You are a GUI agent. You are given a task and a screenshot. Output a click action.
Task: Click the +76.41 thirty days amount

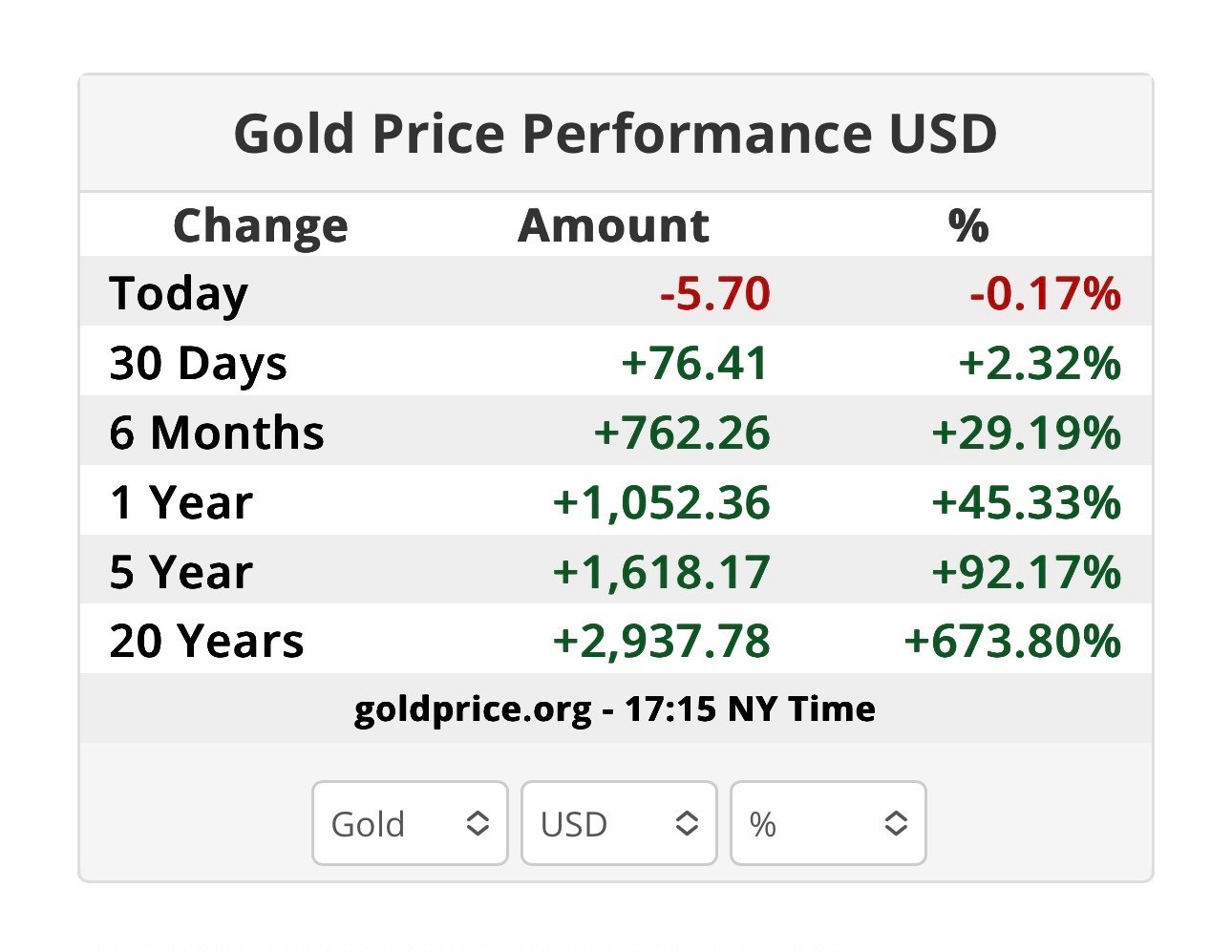tap(695, 363)
